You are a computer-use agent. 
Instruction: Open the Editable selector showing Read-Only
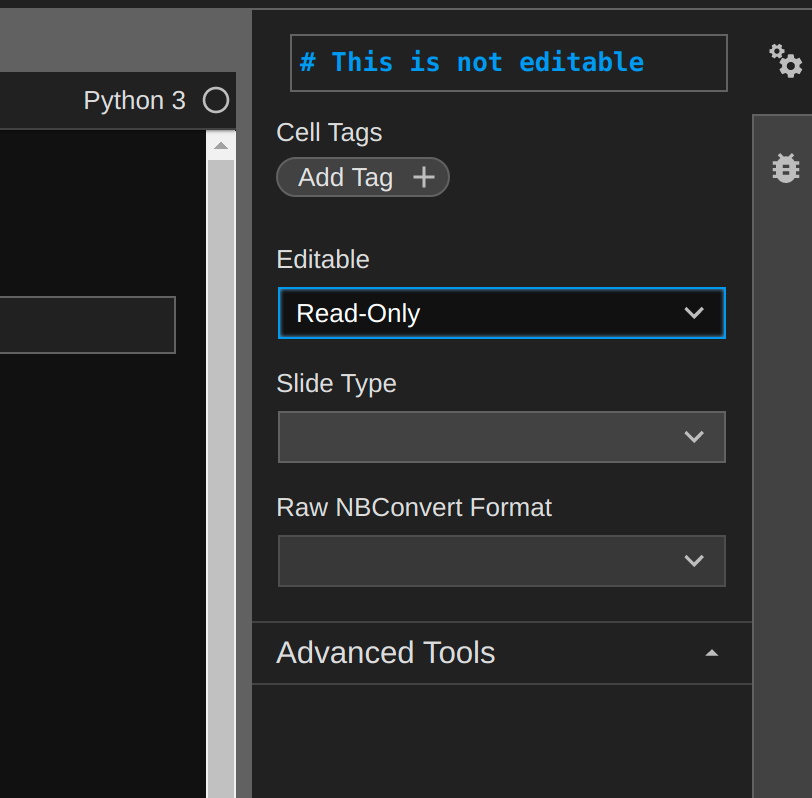(500, 313)
